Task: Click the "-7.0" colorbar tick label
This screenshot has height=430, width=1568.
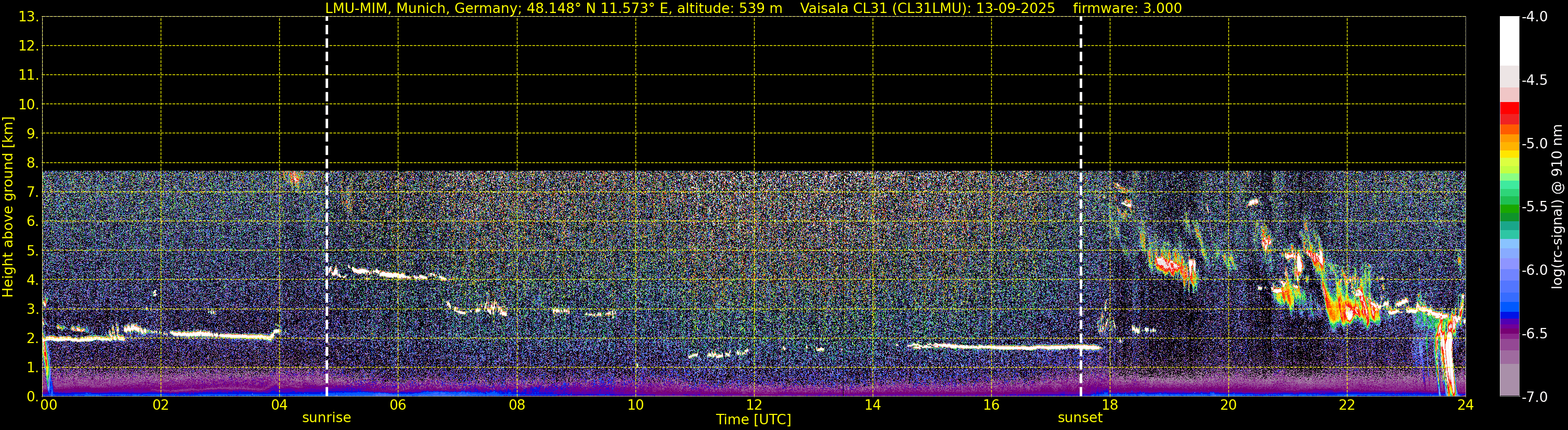Action: [1534, 397]
